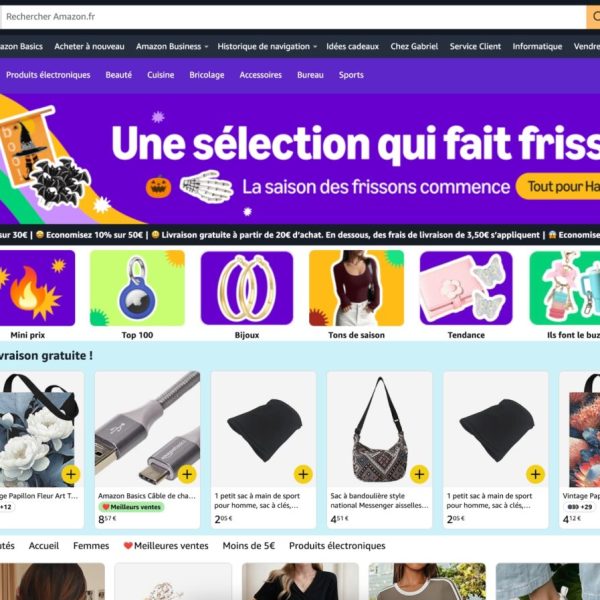Screen dimensions: 600x600
Task: Open Service Client link
Action: pyautogui.click(x=475, y=46)
